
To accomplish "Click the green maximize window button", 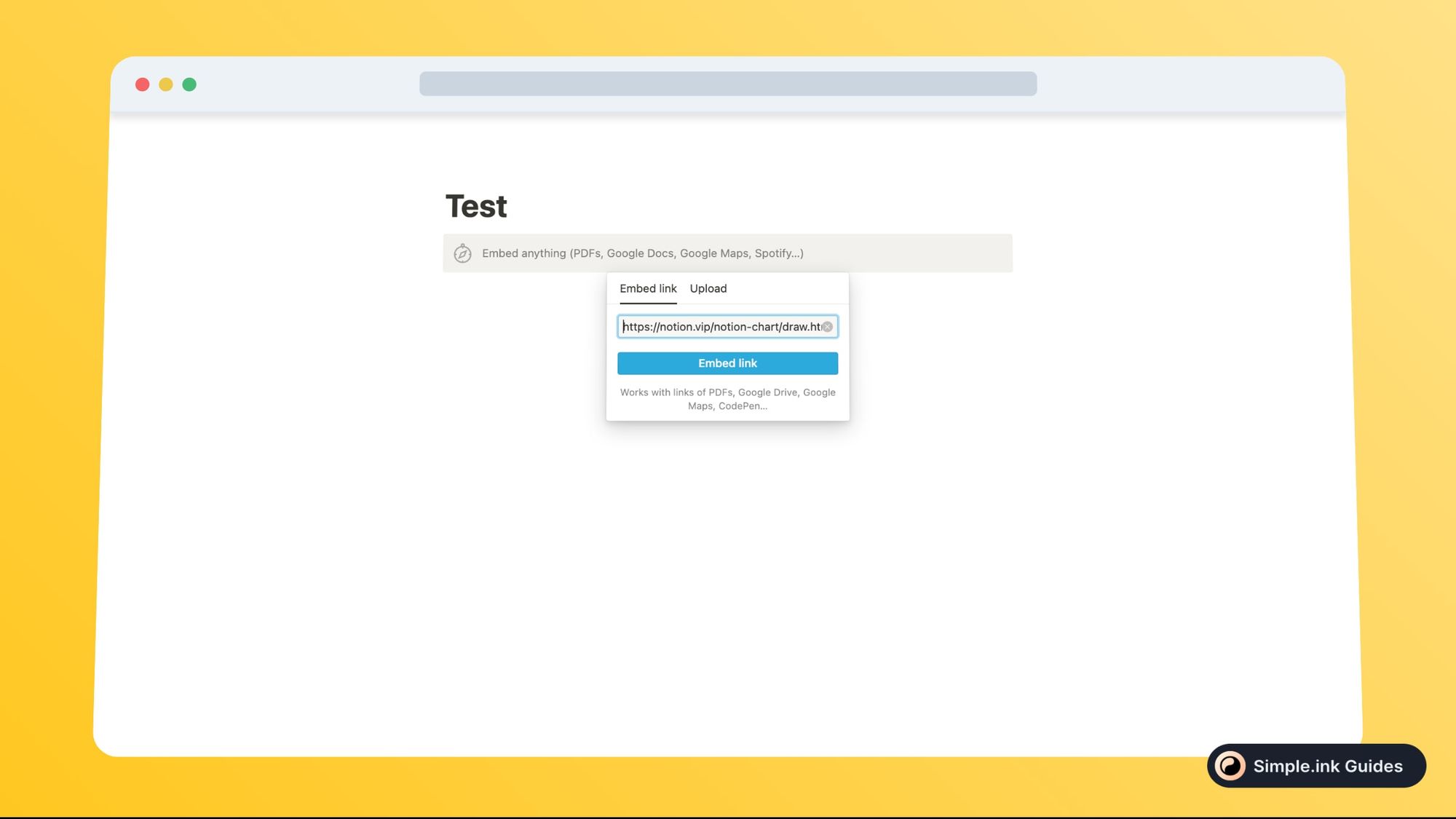I will pyautogui.click(x=189, y=84).
